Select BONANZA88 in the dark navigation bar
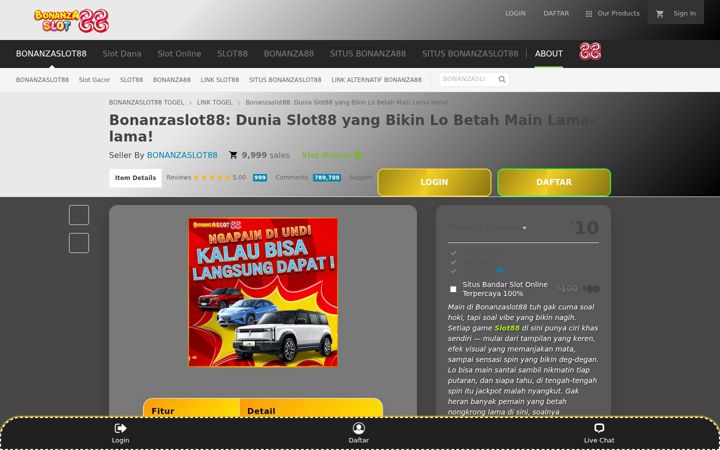The image size is (720, 450). (289, 54)
